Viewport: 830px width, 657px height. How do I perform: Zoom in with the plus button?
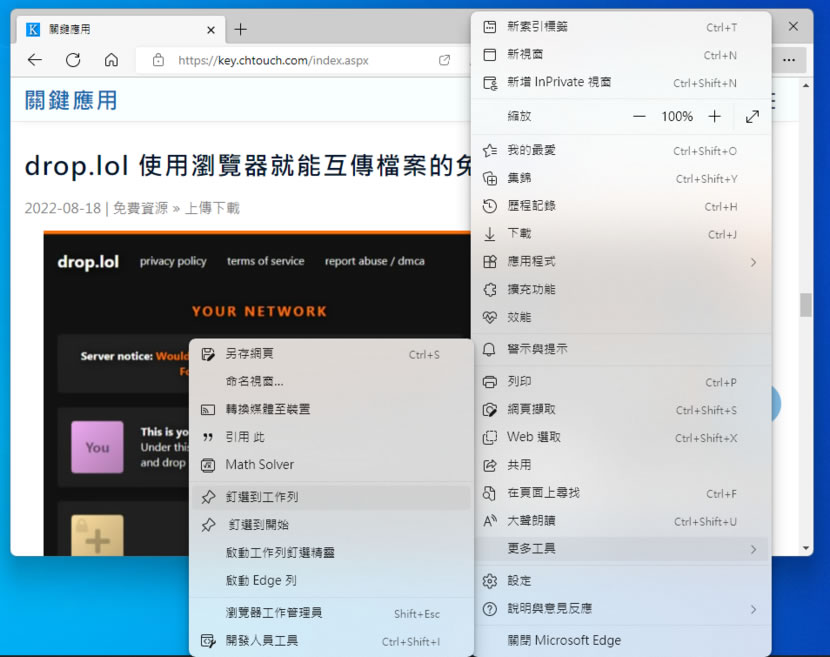coord(715,116)
